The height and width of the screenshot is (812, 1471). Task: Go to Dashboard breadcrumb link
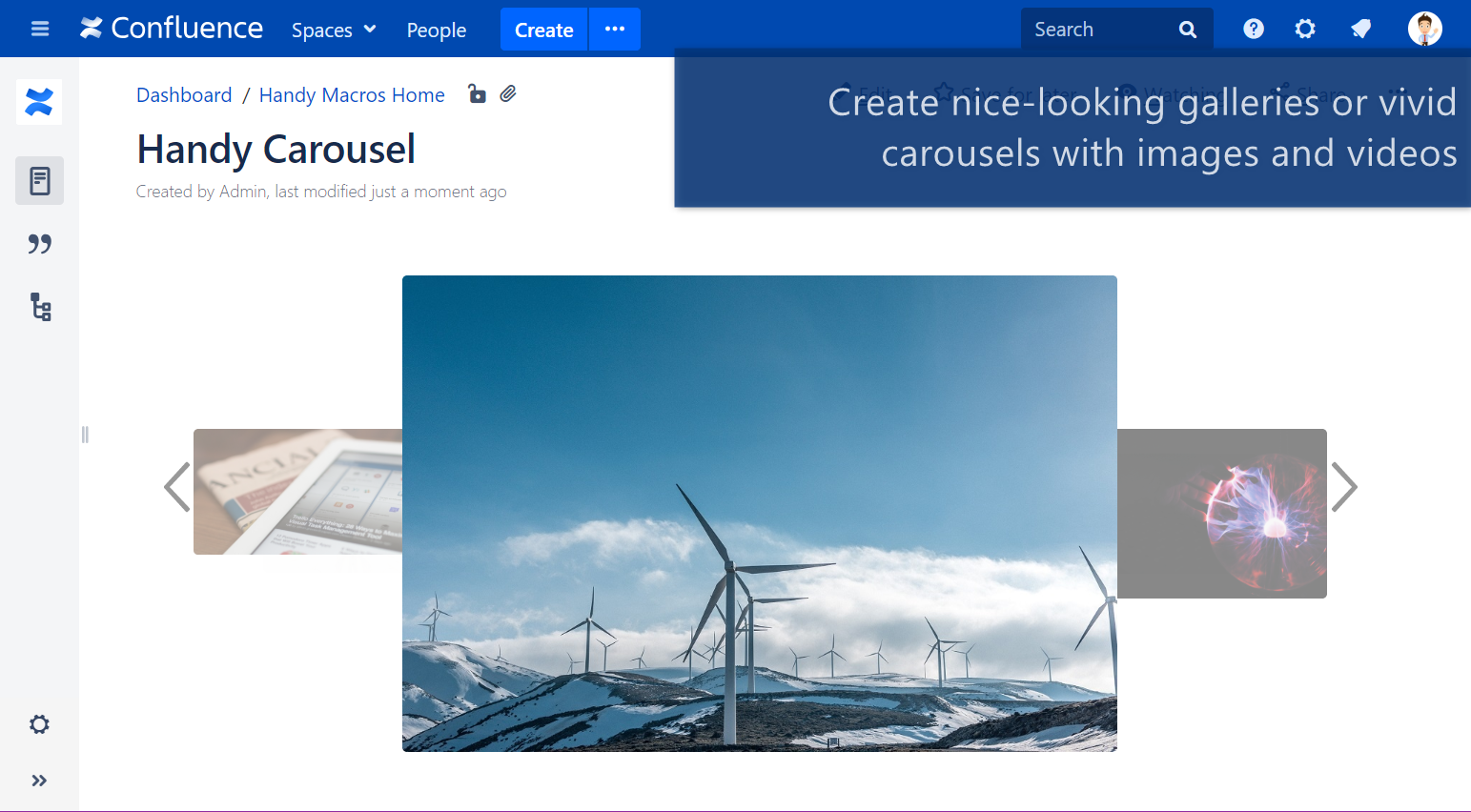184,95
